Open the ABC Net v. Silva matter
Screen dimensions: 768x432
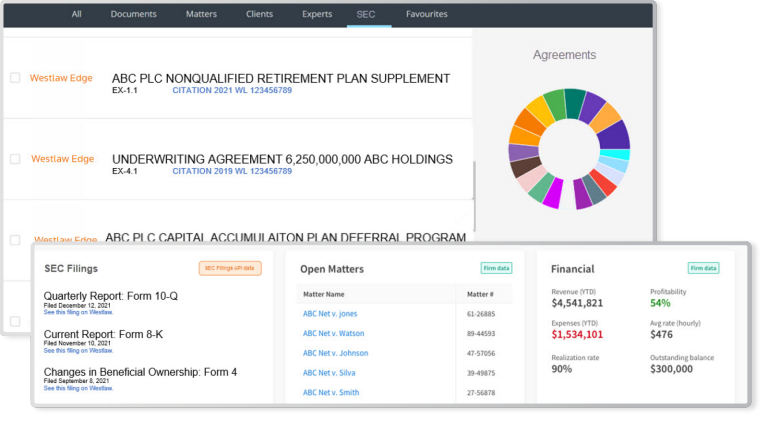pos(329,373)
